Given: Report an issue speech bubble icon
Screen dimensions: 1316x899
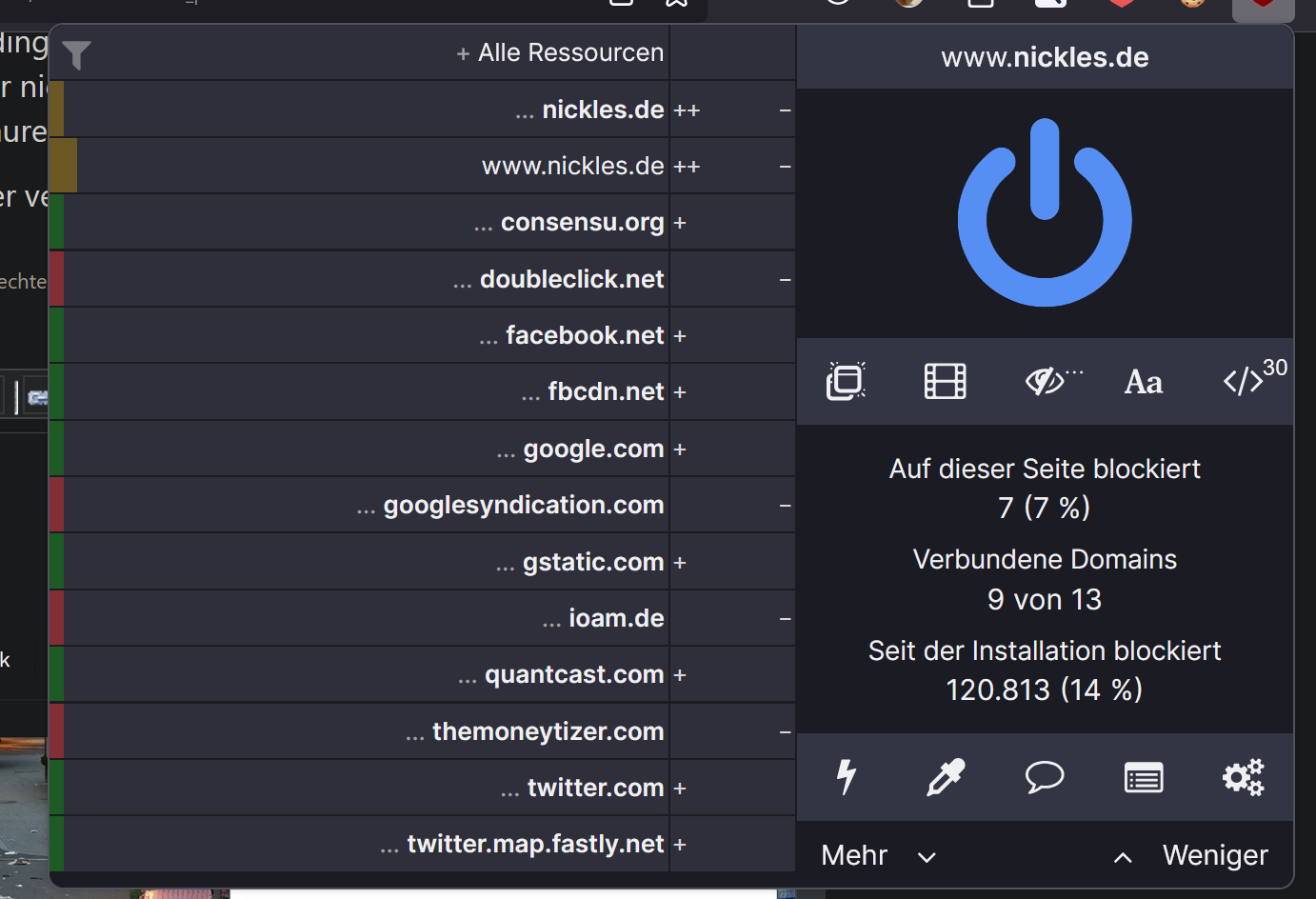Looking at the screenshot, I should (1045, 777).
